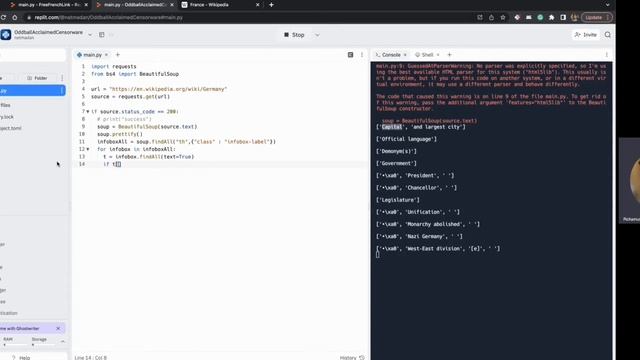Image resolution: width=640 pixels, height=360 pixels.
Task: Click the replit.com address bar
Action: tap(253, 18)
